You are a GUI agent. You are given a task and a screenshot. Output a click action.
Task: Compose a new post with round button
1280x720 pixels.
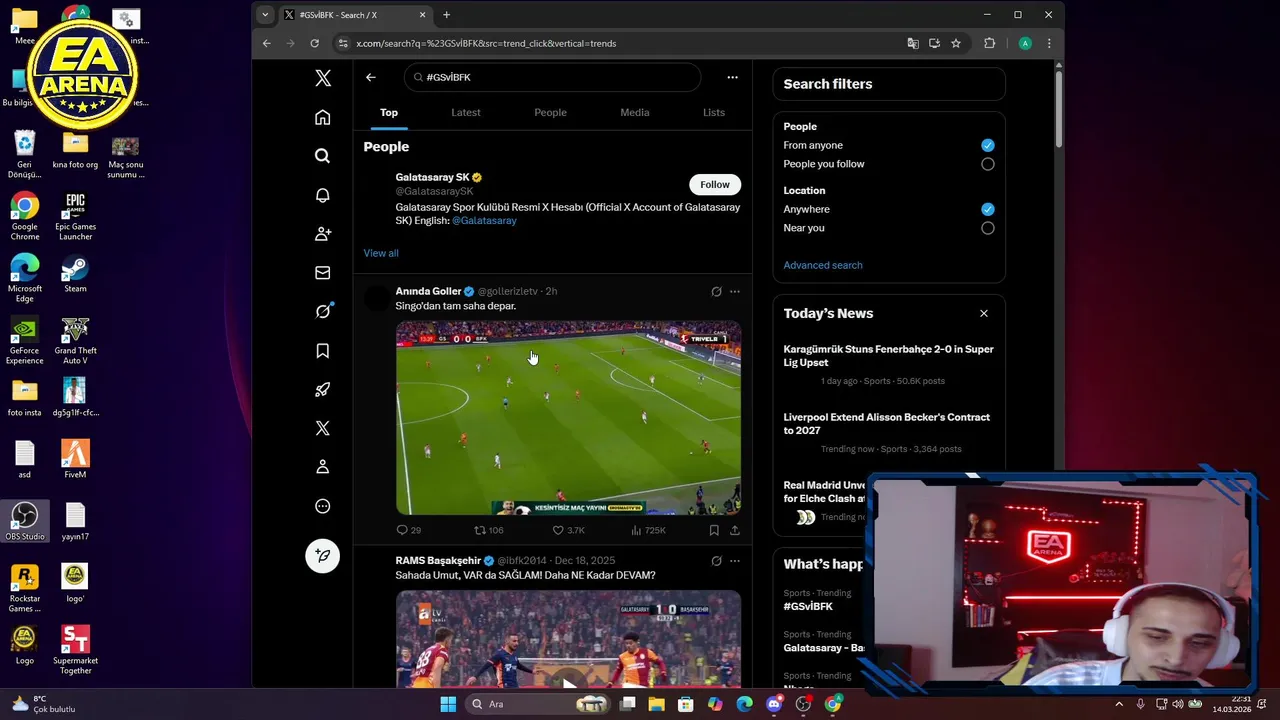322,556
